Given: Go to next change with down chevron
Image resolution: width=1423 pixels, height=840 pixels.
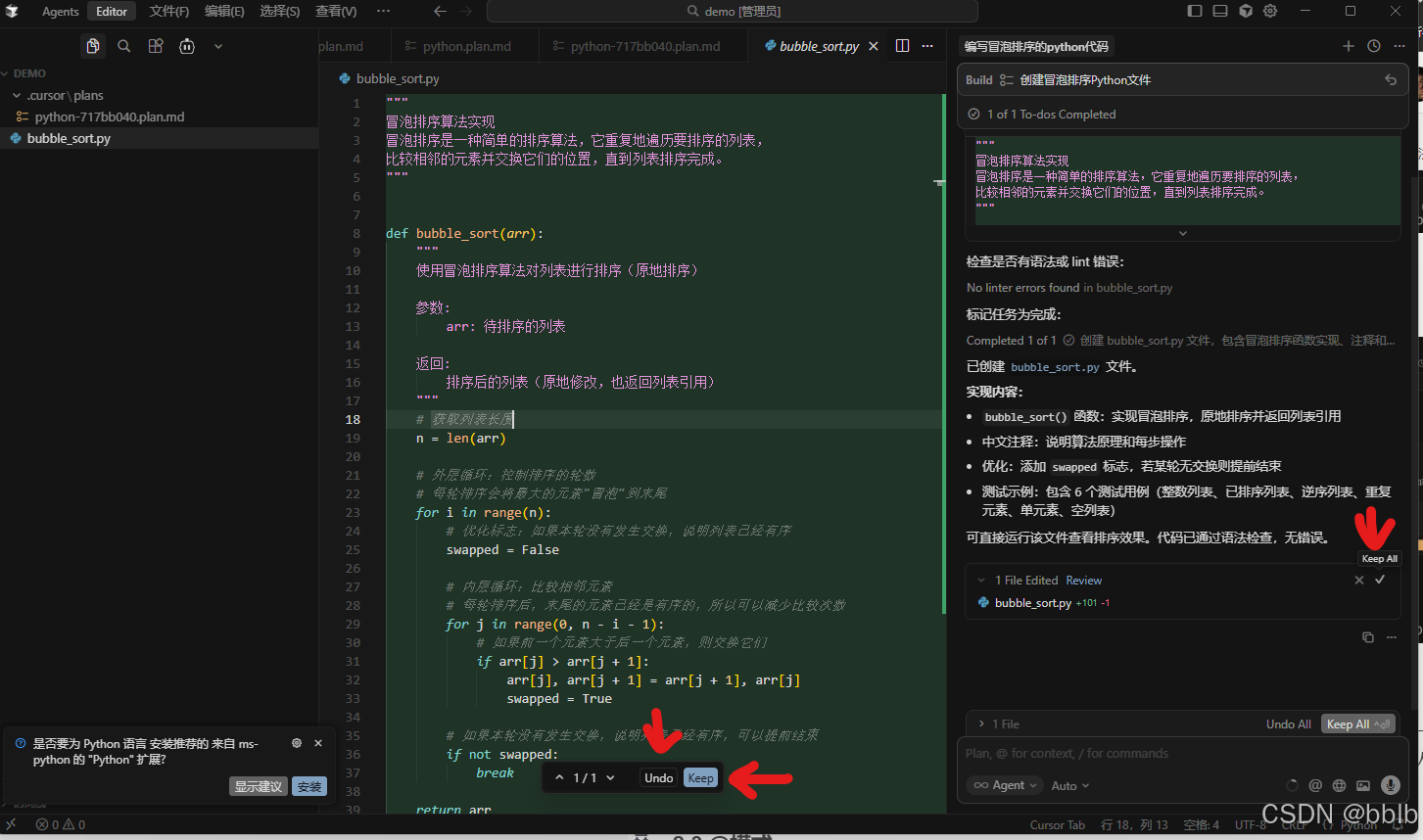Looking at the screenshot, I should (x=610, y=778).
